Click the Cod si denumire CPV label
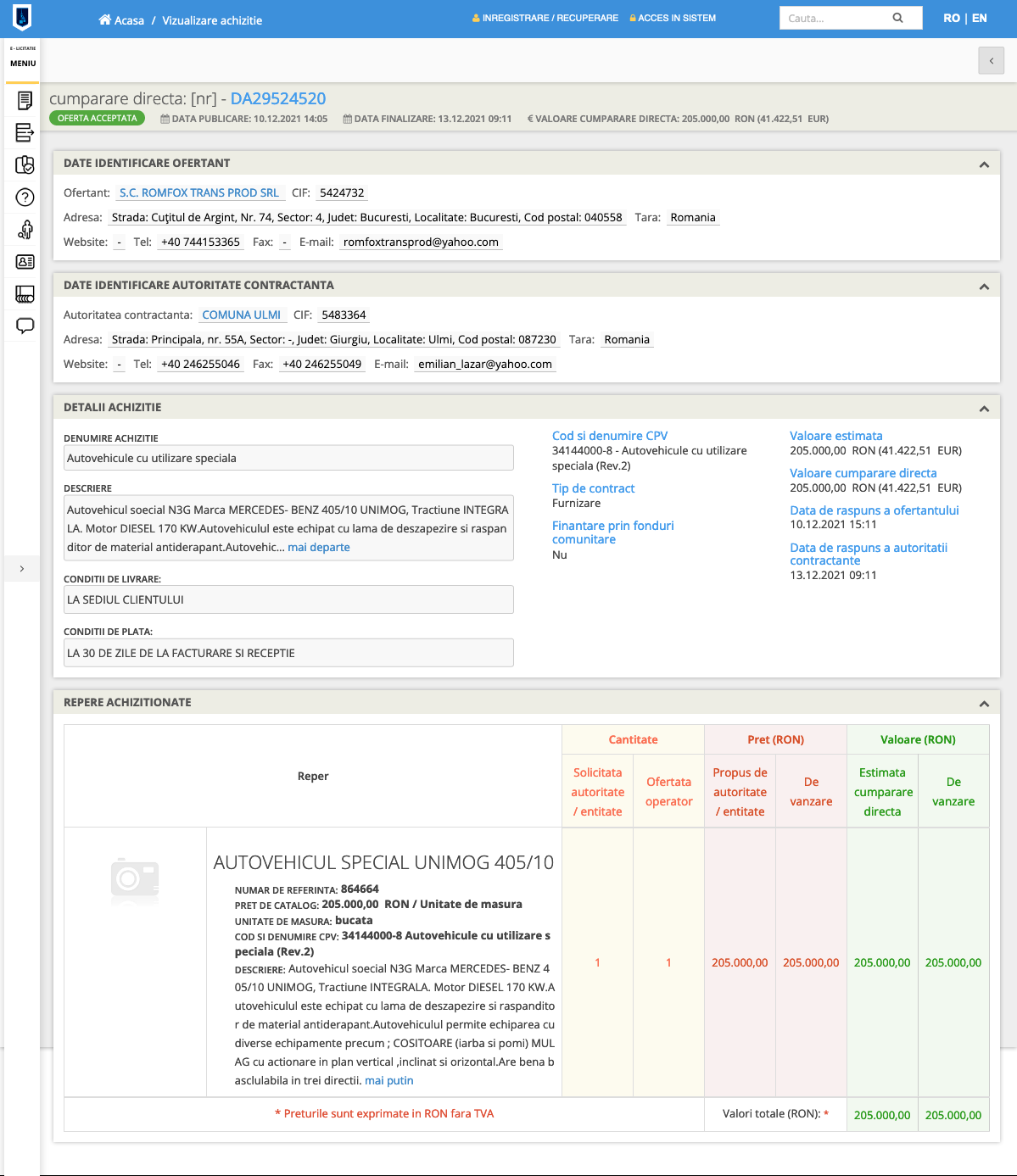 click(x=610, y=436)
